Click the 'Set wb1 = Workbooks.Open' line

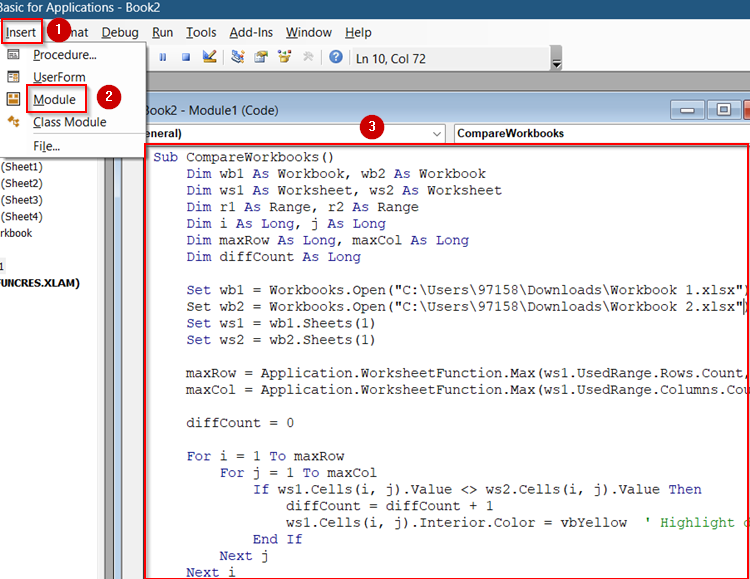tap(466, 290)
